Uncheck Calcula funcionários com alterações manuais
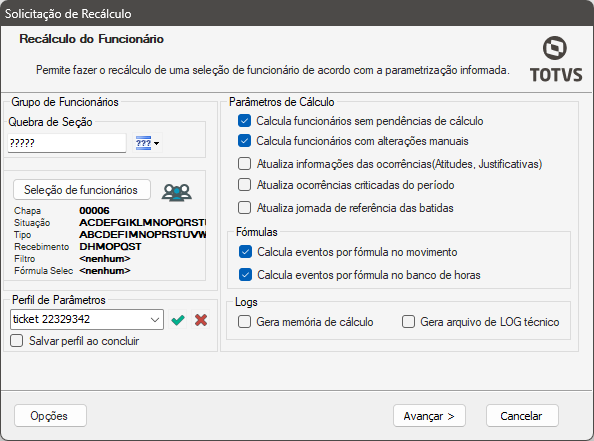This screenshot has width=594, height=441. [244, 141]
